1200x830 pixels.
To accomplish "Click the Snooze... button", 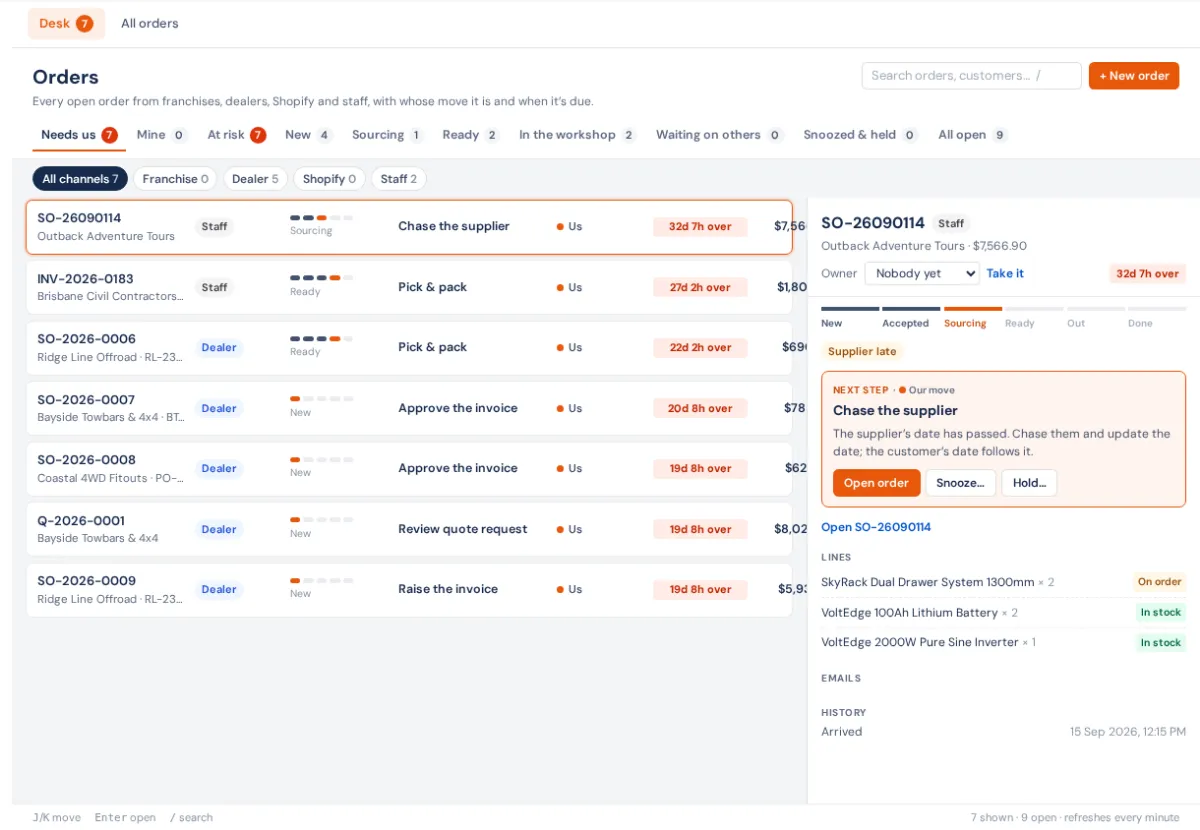I will [x=960, y=483].
